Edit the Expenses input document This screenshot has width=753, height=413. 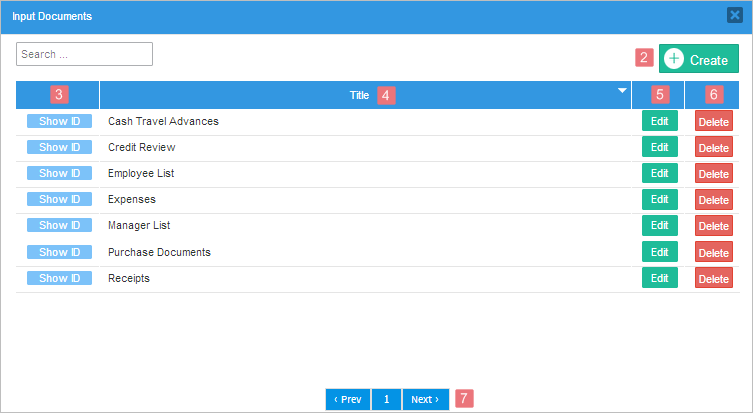coord(659,199)
